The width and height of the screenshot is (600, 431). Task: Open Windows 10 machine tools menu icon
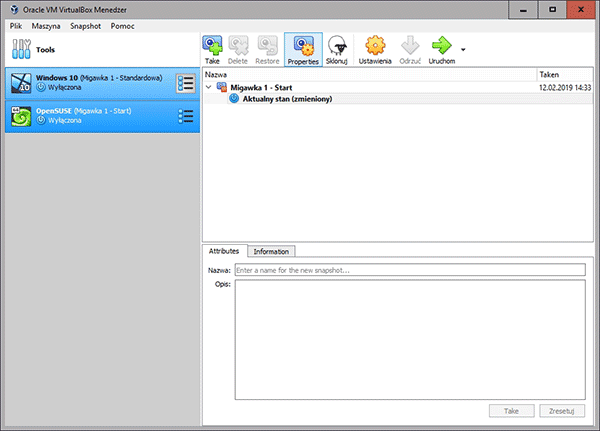[x=186, y=83]
